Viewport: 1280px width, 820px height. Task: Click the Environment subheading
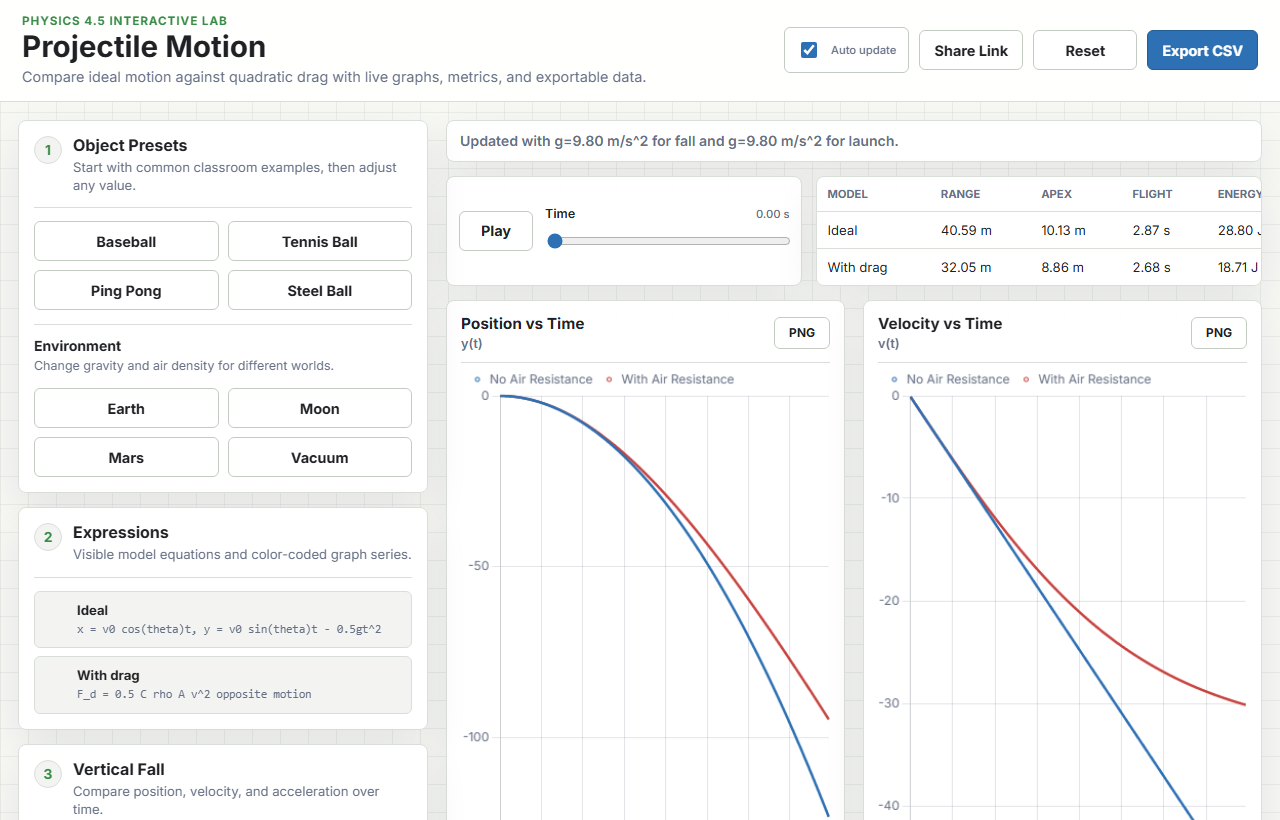78,346
